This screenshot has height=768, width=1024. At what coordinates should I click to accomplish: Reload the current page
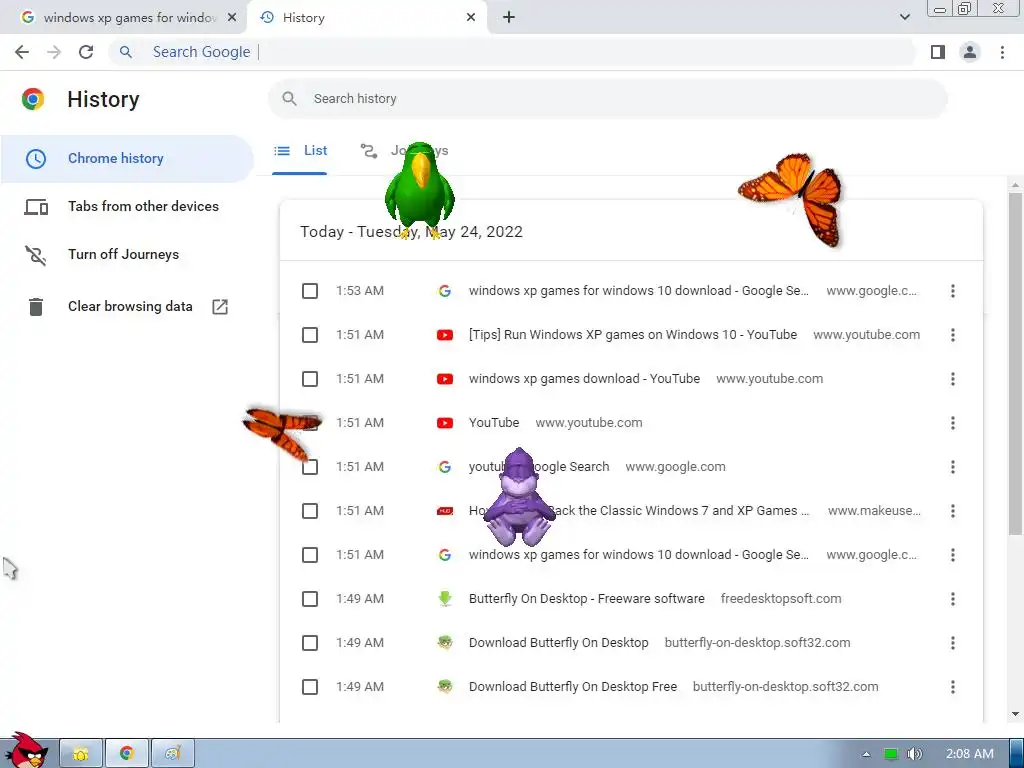(86, 52)
